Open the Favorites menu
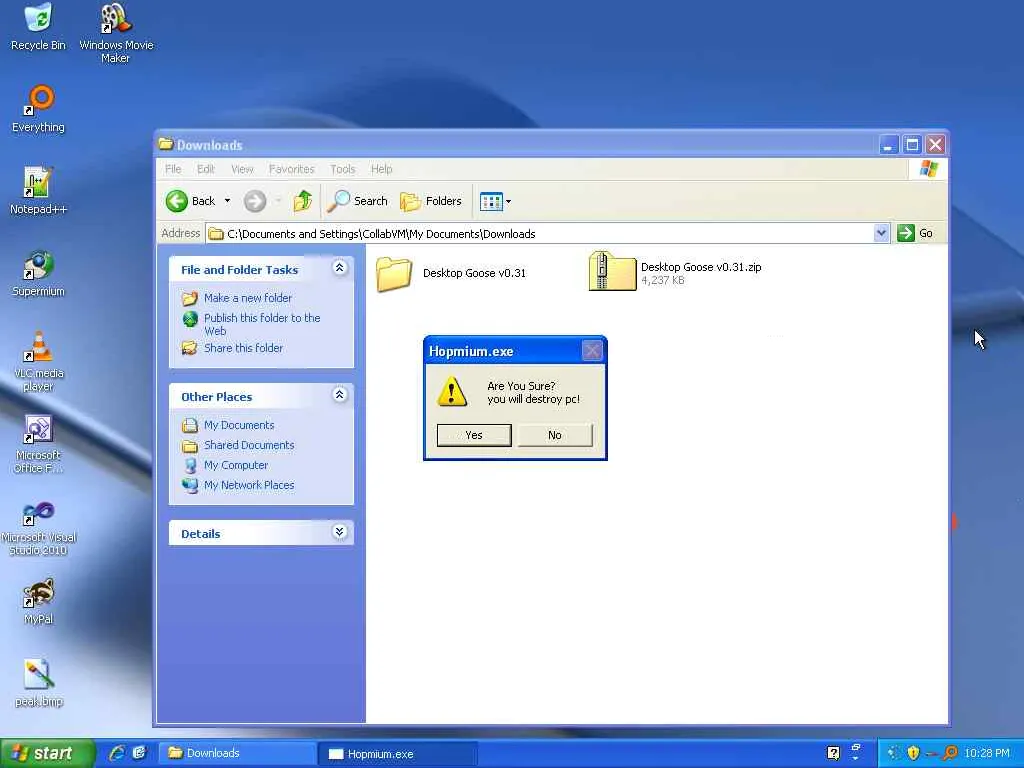This screenshot has height=768, width=1024. (292, 169)
